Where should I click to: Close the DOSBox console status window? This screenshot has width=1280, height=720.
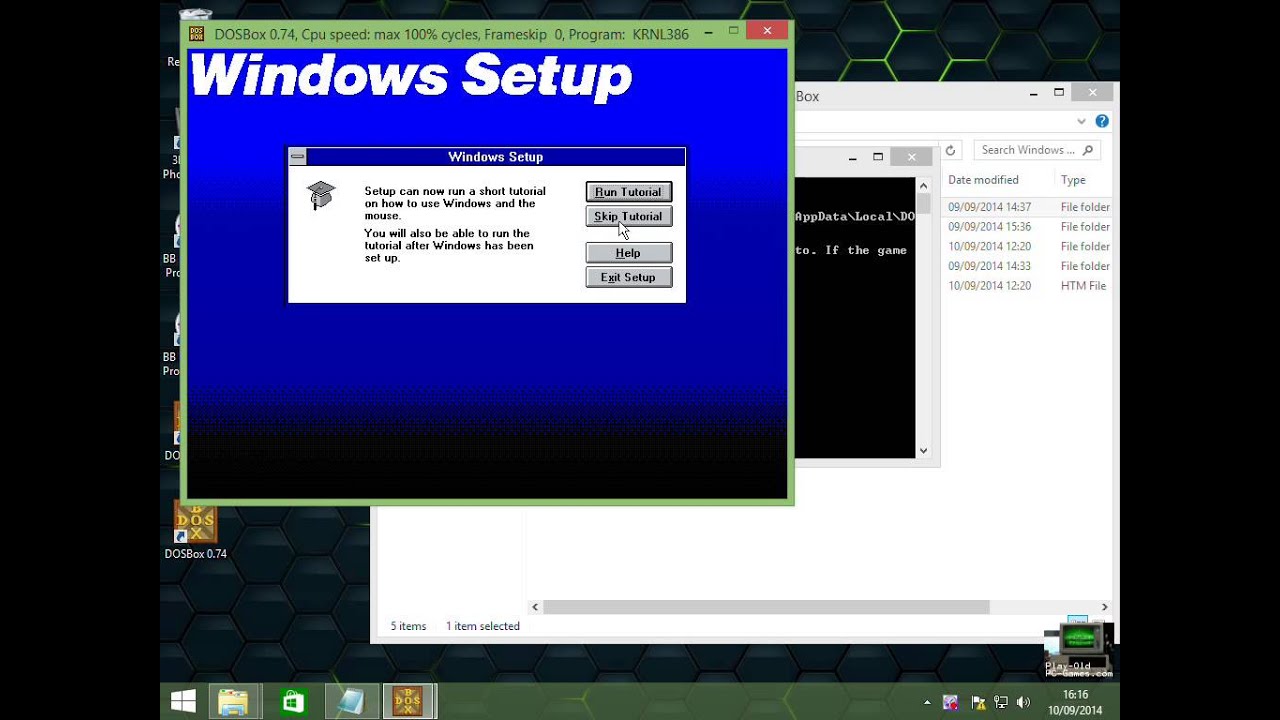911,157
